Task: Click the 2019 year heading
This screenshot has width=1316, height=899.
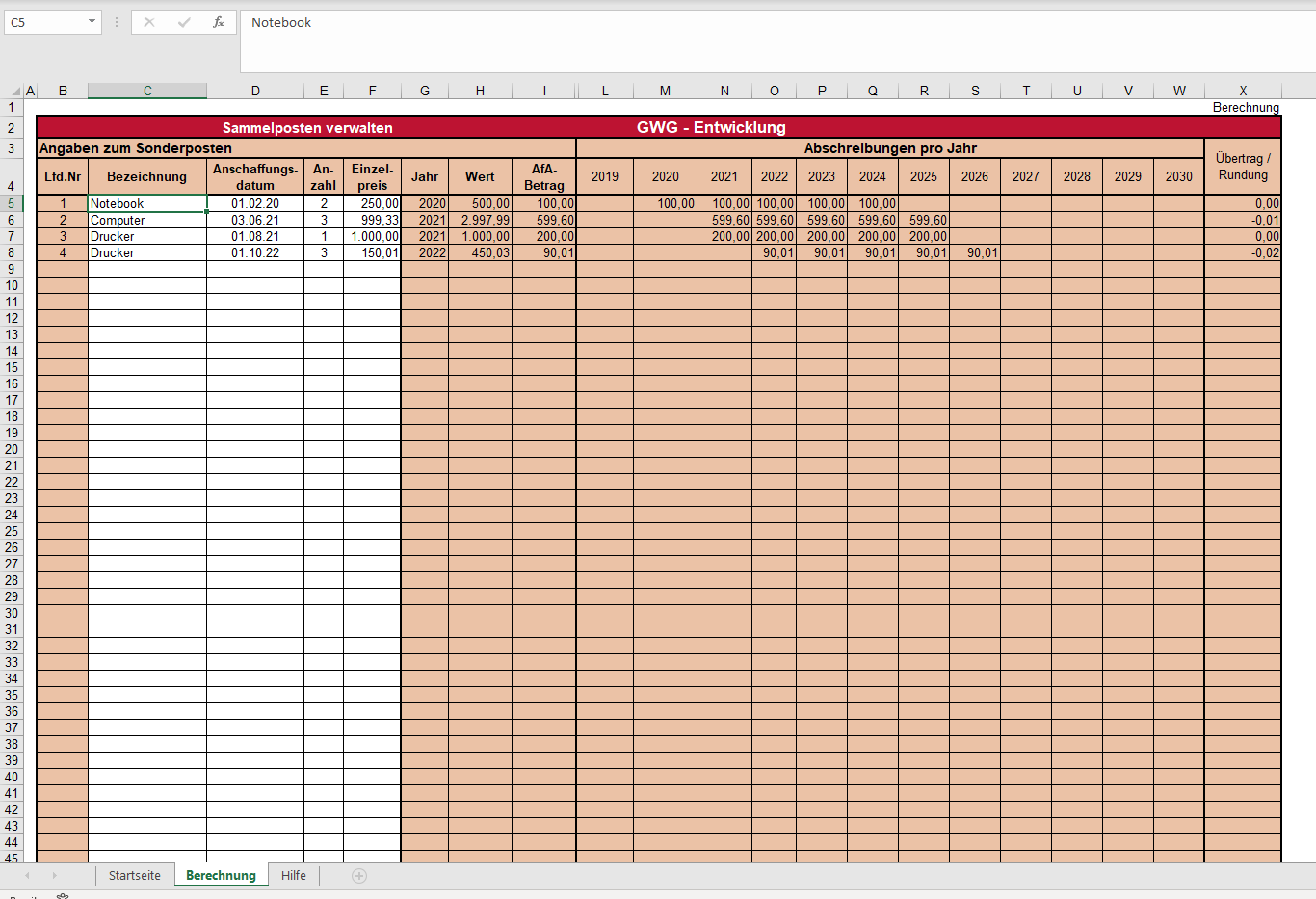Action: pos(605,176)
